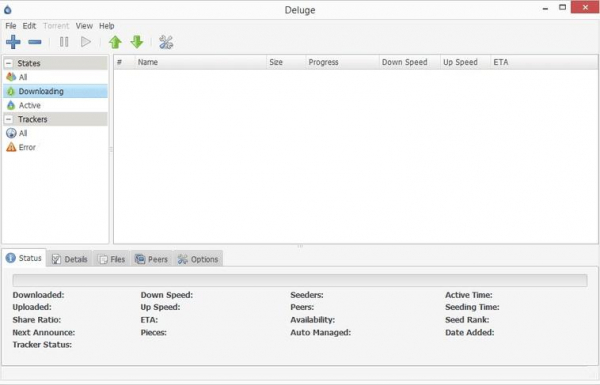Open Preferences via wrench toolbar icon

coord(166,42)
